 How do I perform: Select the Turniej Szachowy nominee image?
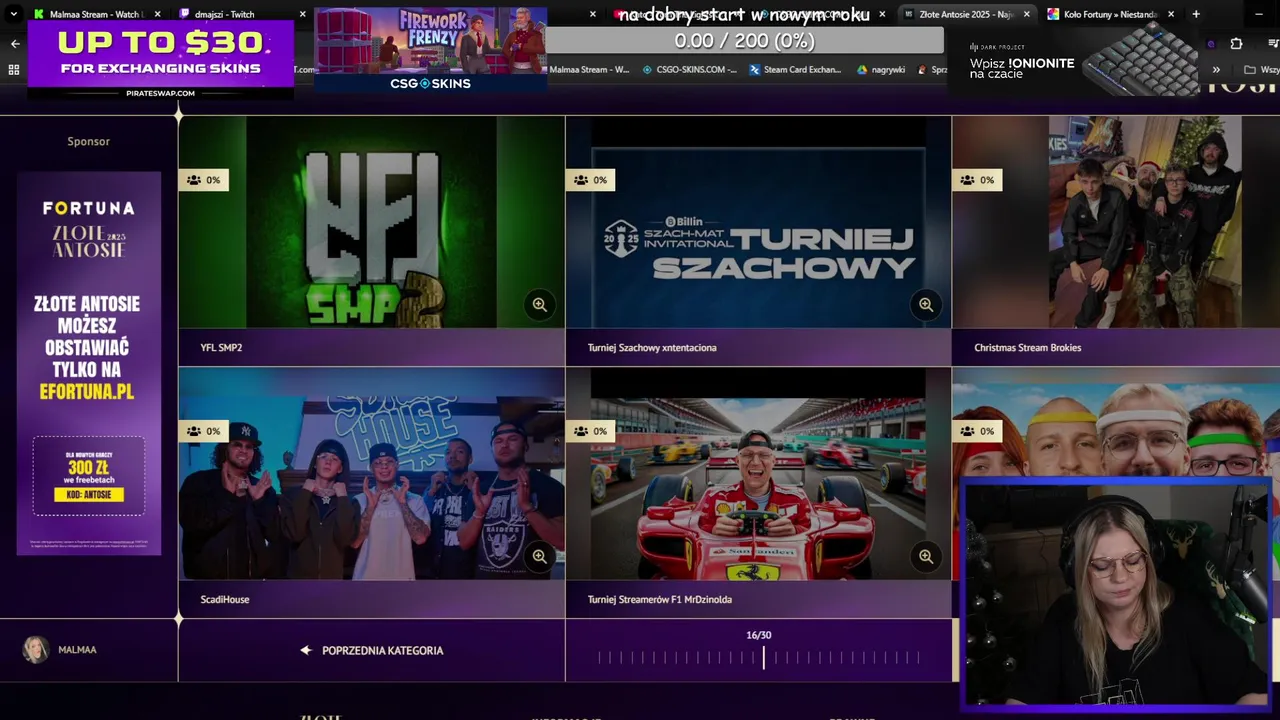coord(758,222)
